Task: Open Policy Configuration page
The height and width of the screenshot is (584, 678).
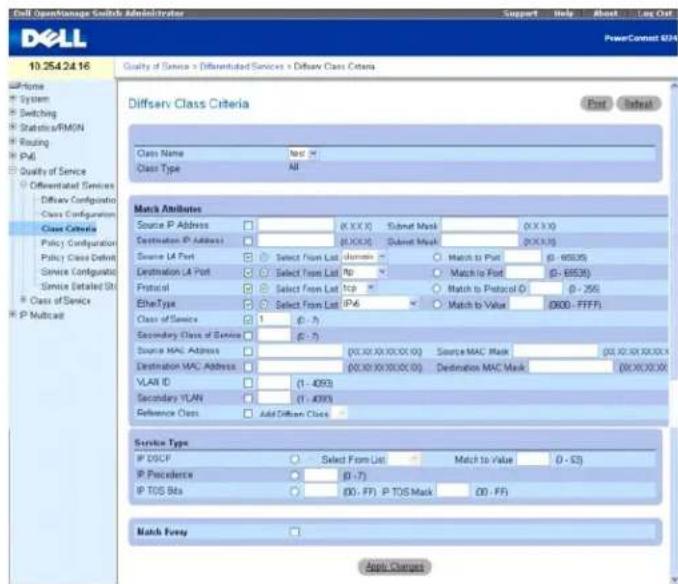Action: pyautogui.click(x=78, y=243)
